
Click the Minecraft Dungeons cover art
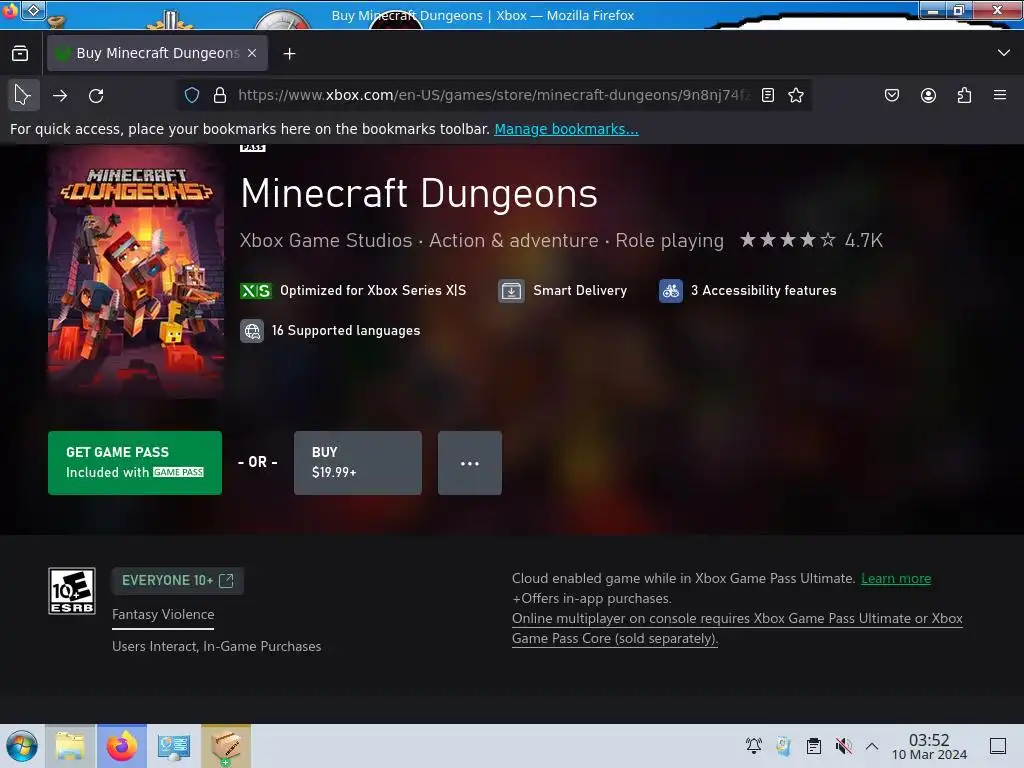point(136,271)
